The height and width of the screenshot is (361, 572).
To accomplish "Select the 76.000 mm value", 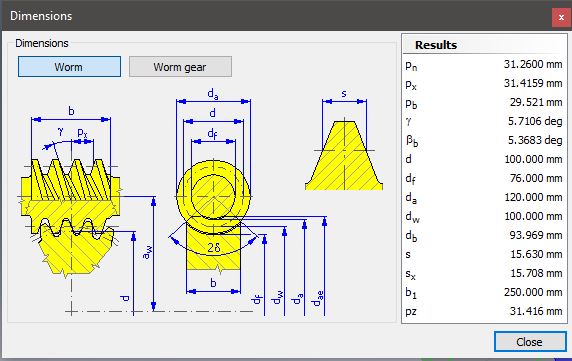I will pos(536,178).
